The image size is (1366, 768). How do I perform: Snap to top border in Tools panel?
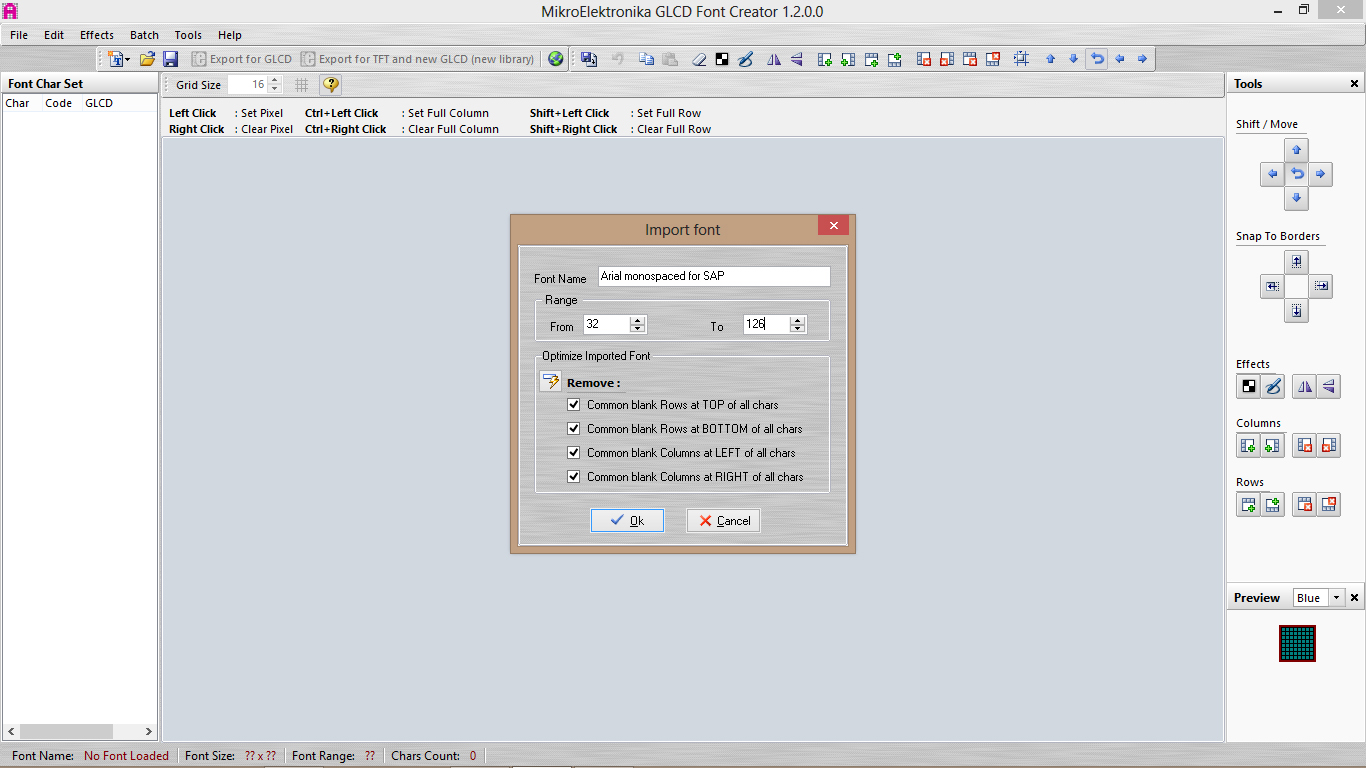coord(1296,262)
